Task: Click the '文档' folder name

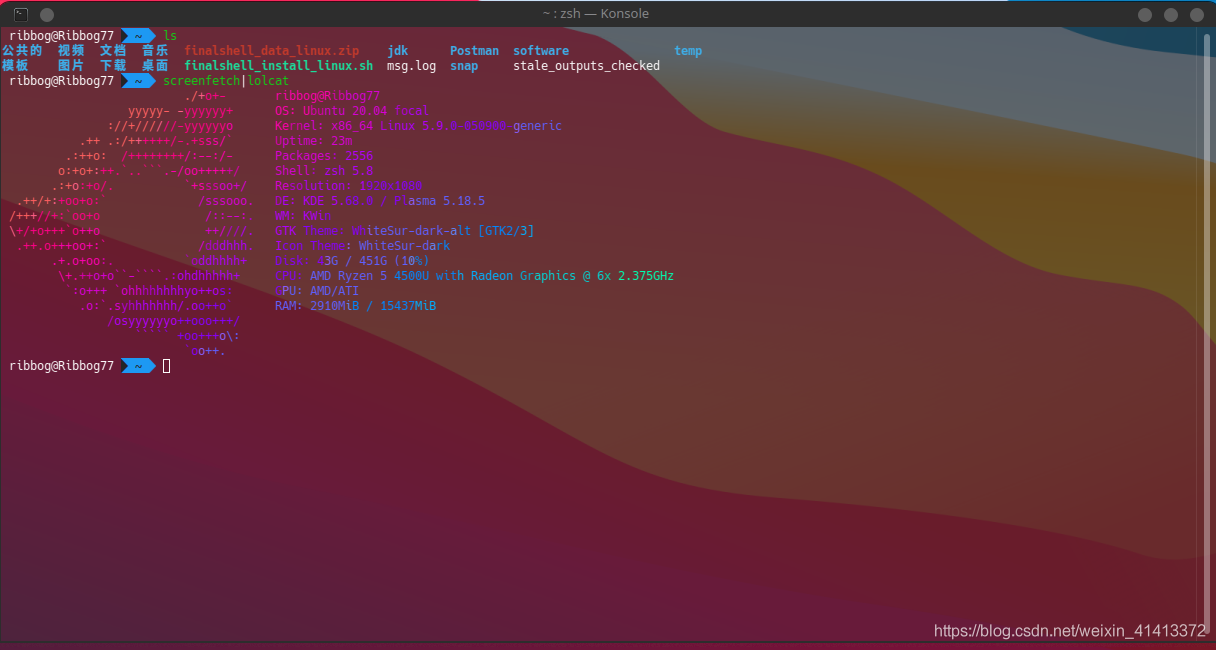Action: (113, 51)
